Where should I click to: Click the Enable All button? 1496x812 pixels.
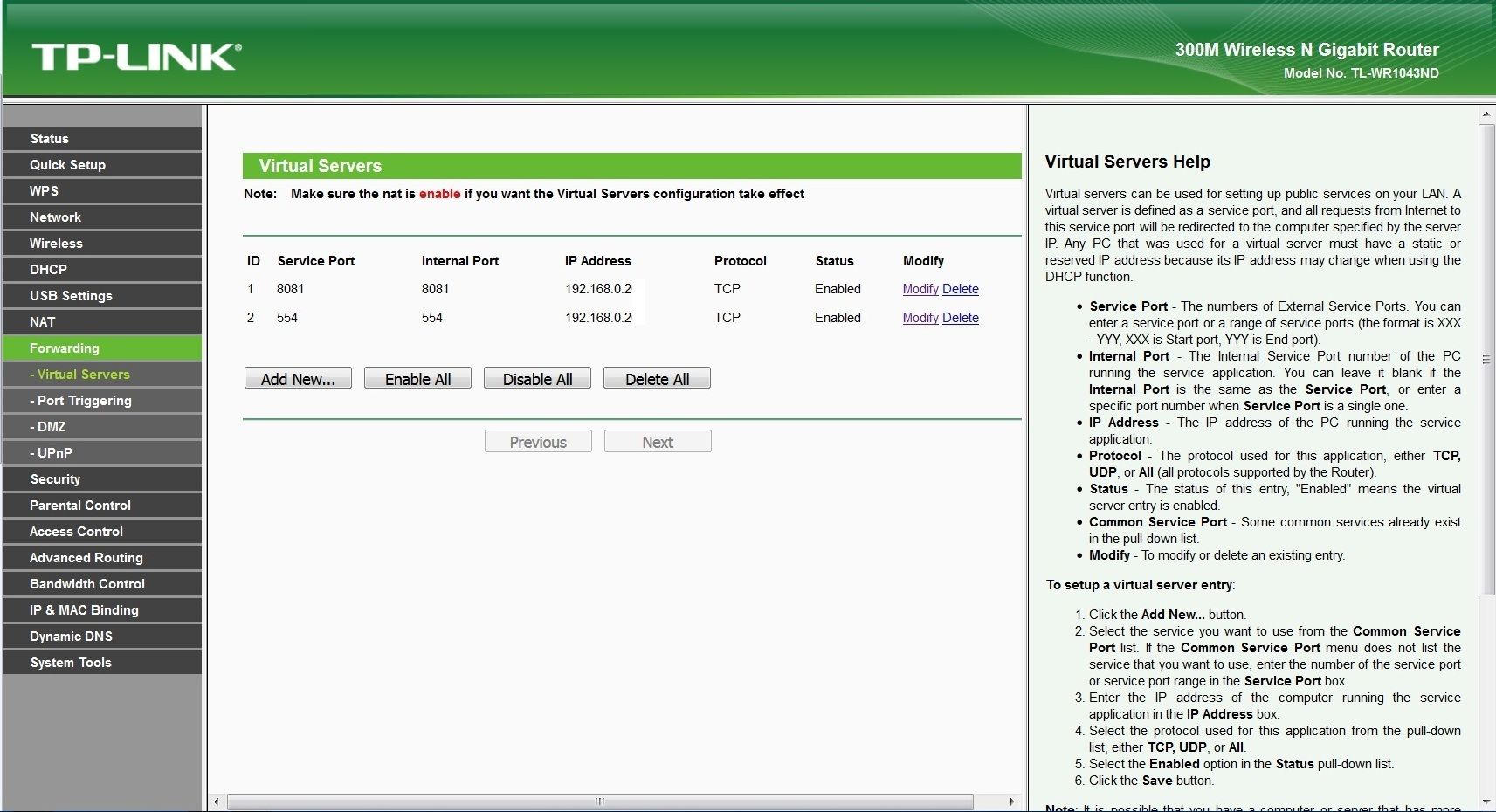(x=417, y=379)
